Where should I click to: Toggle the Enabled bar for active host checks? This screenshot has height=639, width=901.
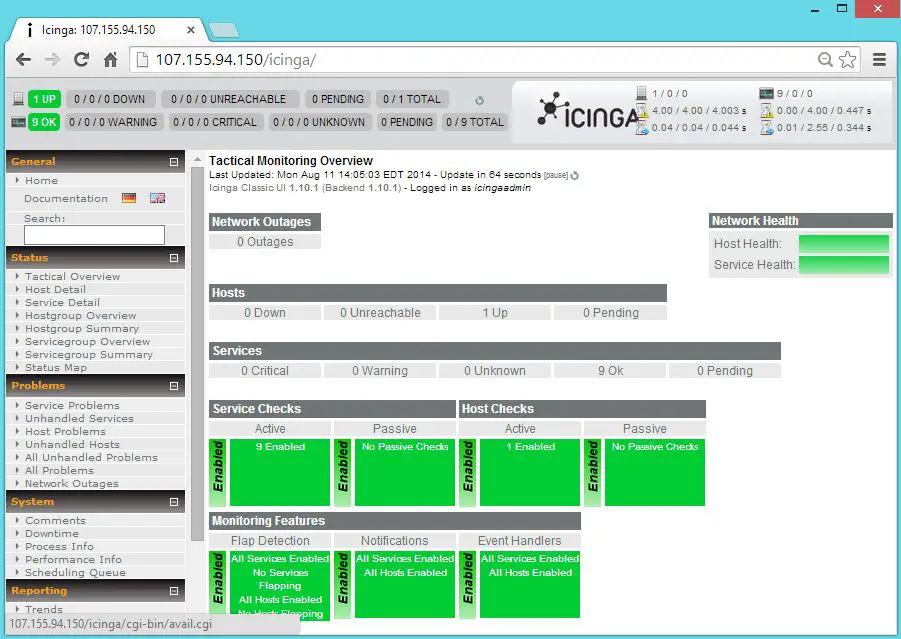click(x=467, y=472)
